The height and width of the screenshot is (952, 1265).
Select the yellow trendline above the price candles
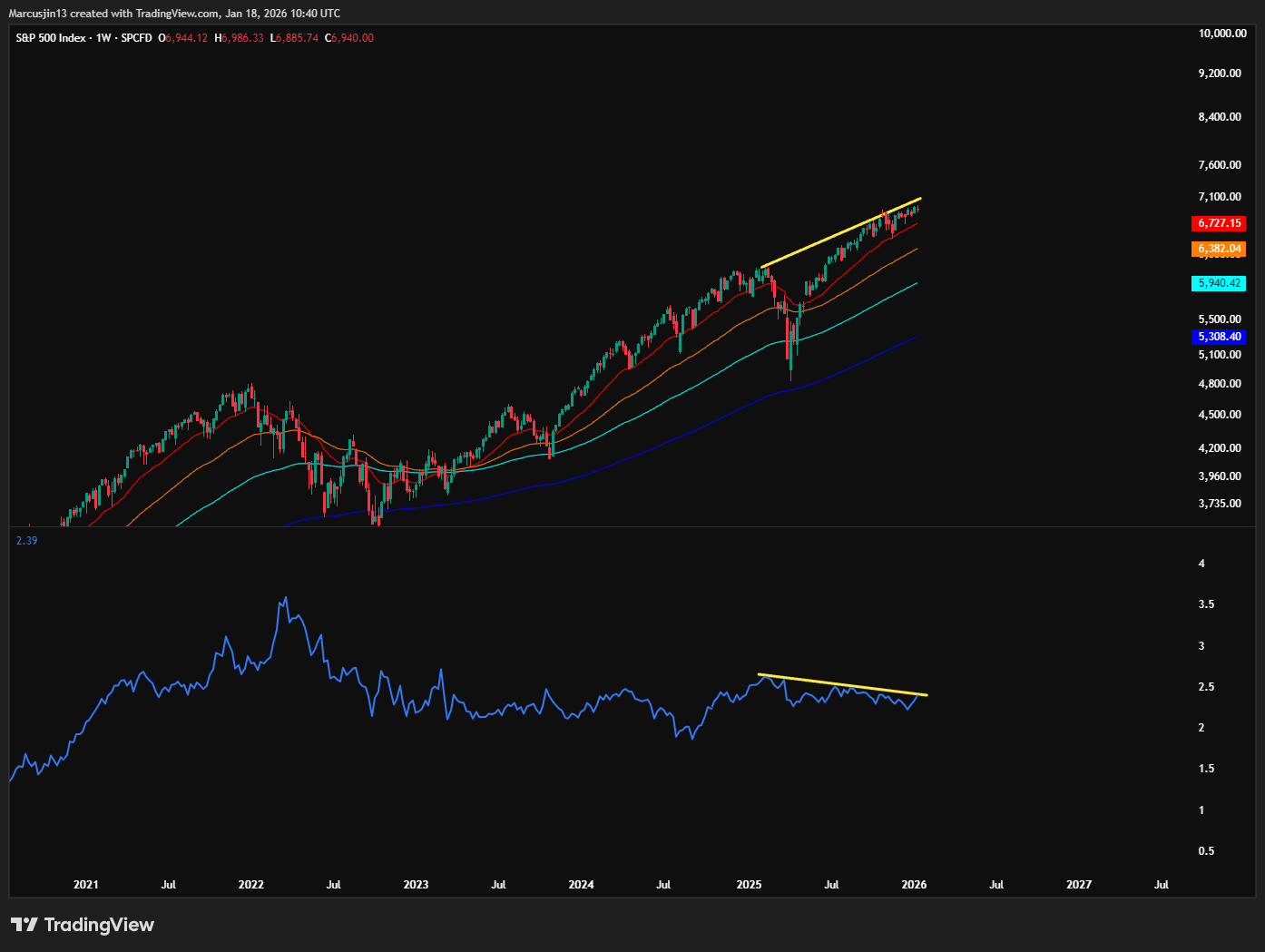841,232
